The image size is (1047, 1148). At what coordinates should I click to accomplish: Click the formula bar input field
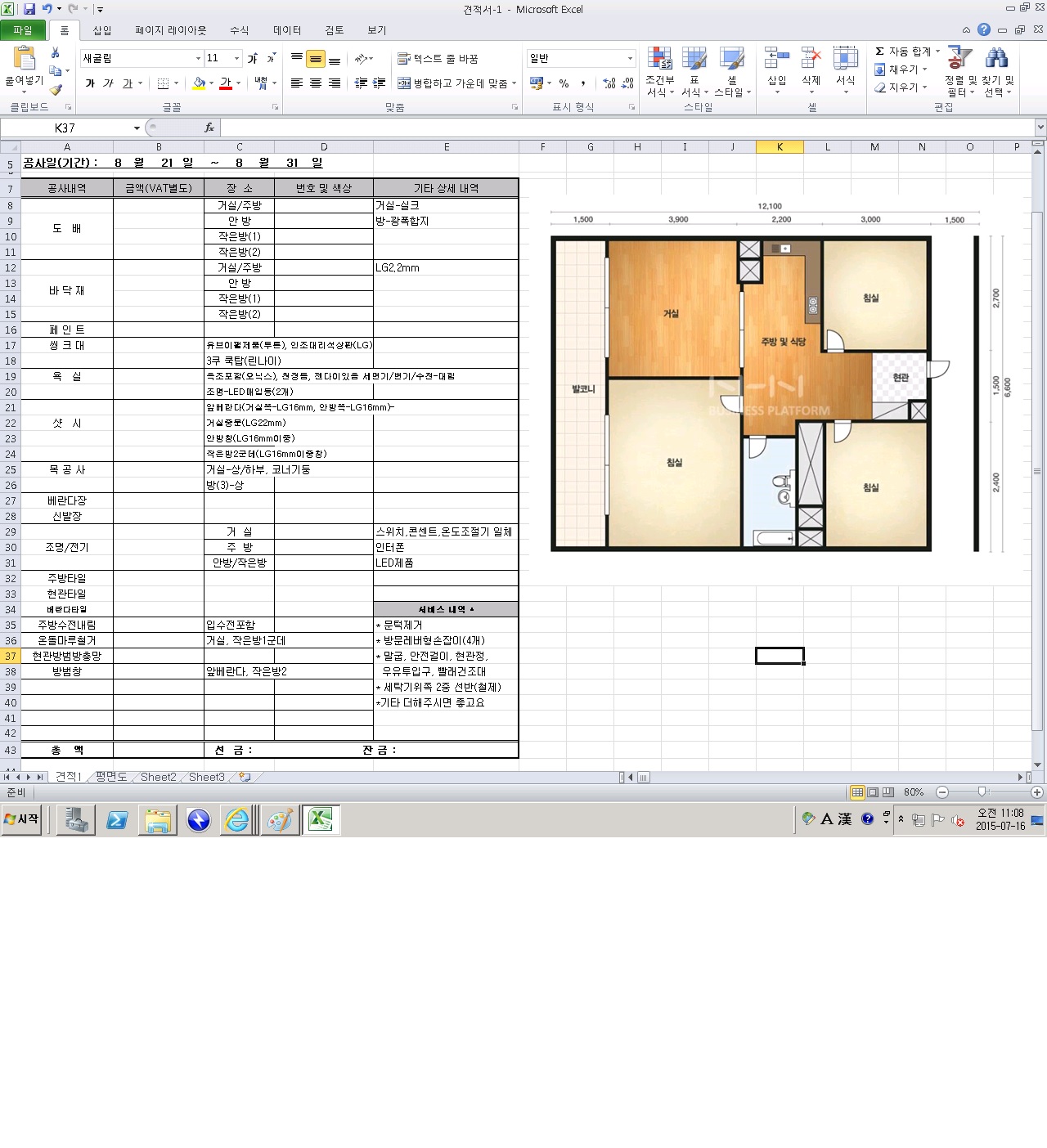click(x=622, y=128)
